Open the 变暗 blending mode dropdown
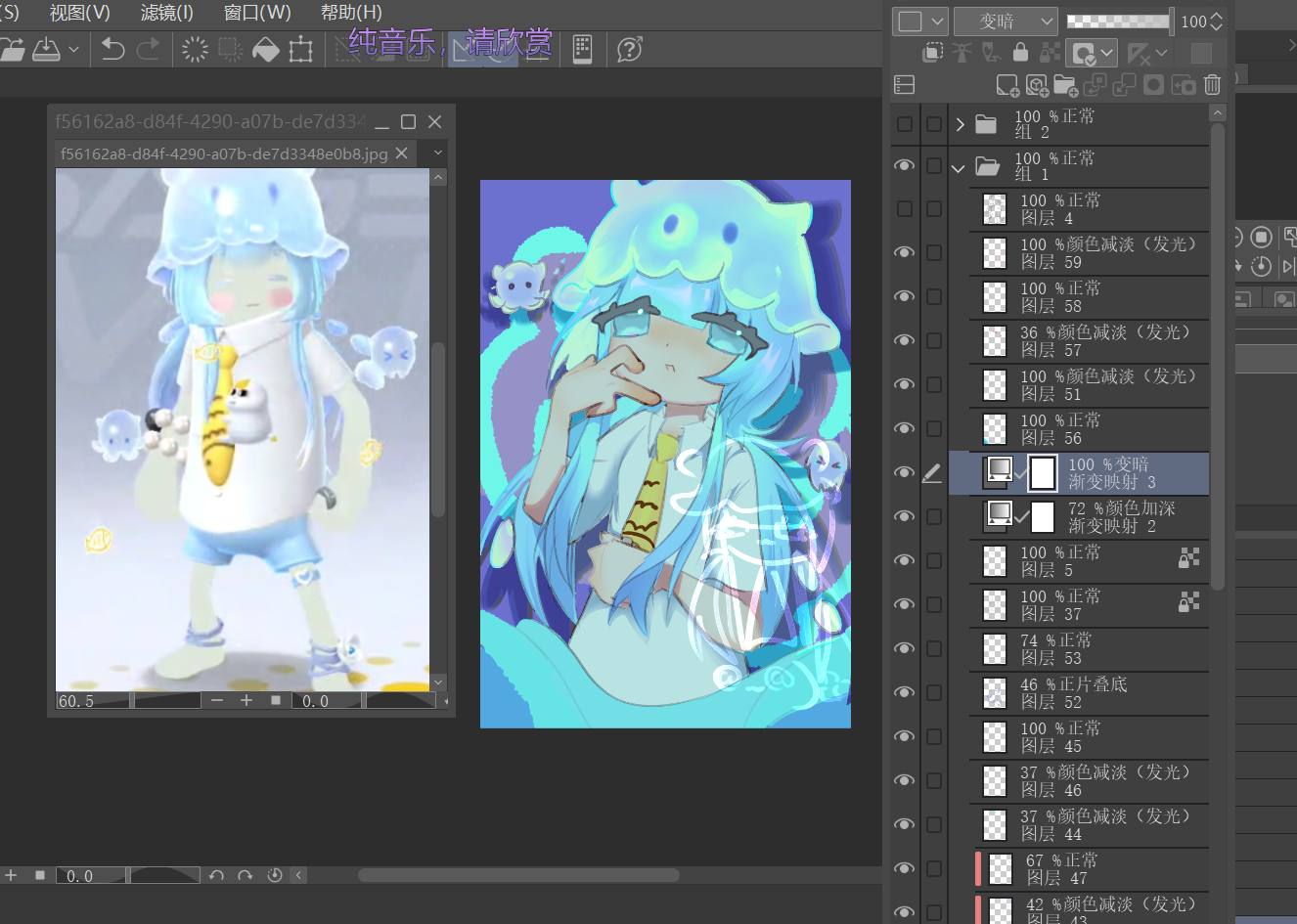 pos(1006,22)
